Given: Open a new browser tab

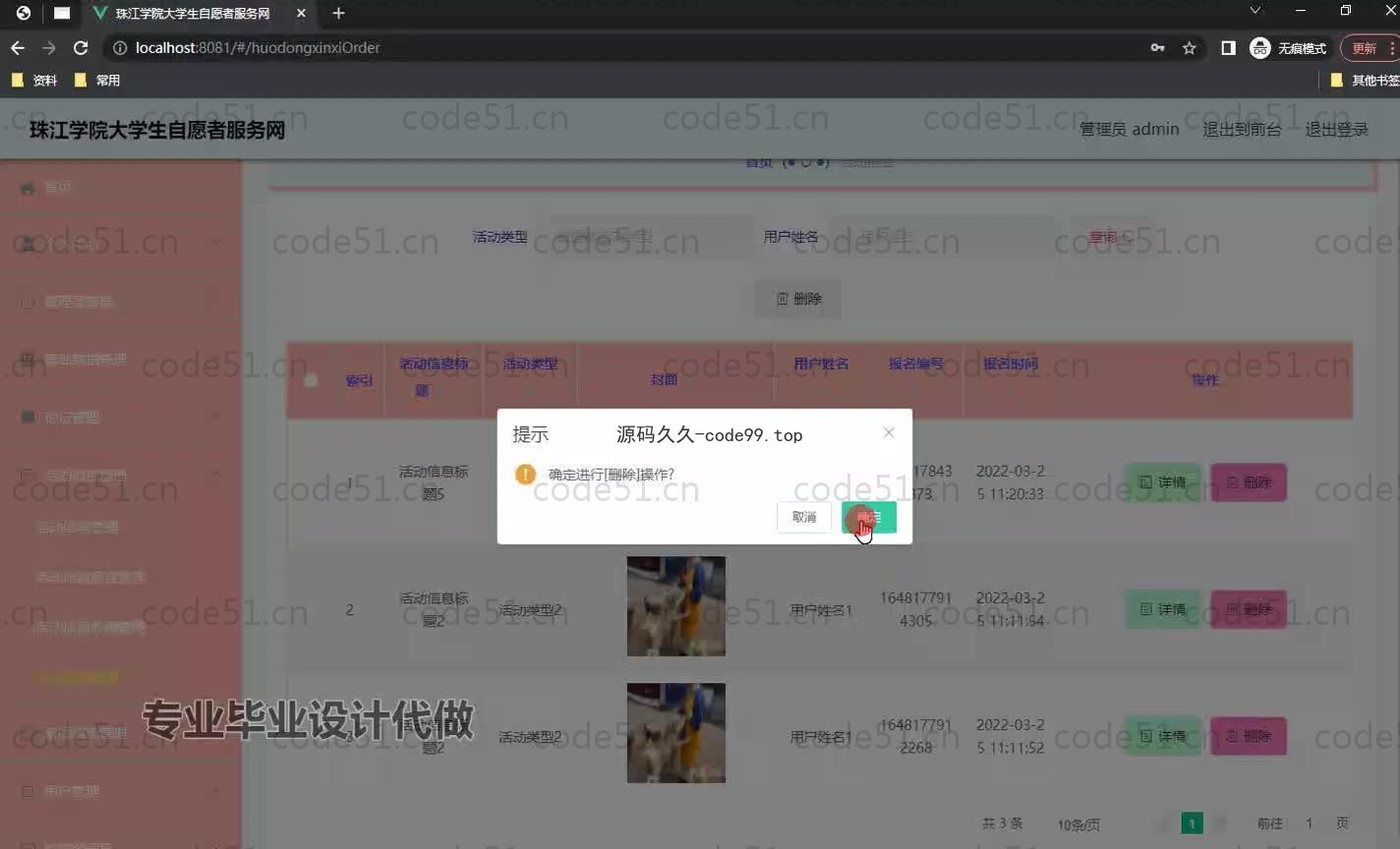Looking at the screenshot, I should tap(338, 13).
